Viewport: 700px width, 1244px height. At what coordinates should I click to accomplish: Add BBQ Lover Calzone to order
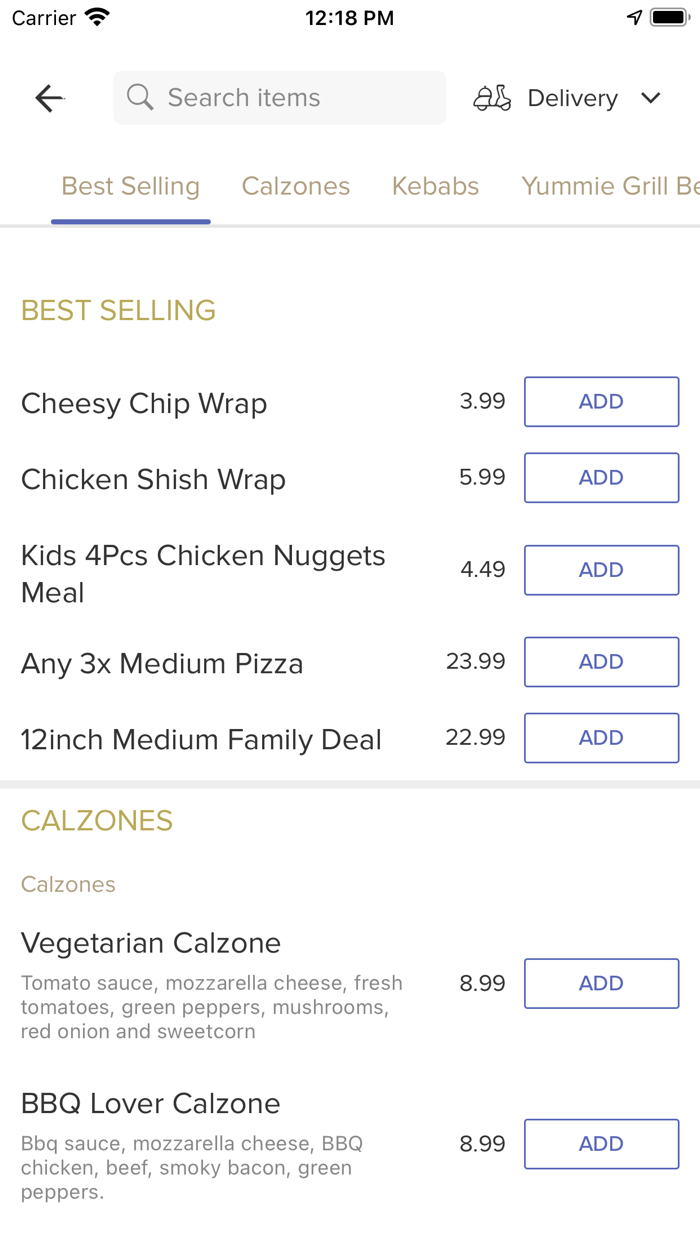point(601,1144)
